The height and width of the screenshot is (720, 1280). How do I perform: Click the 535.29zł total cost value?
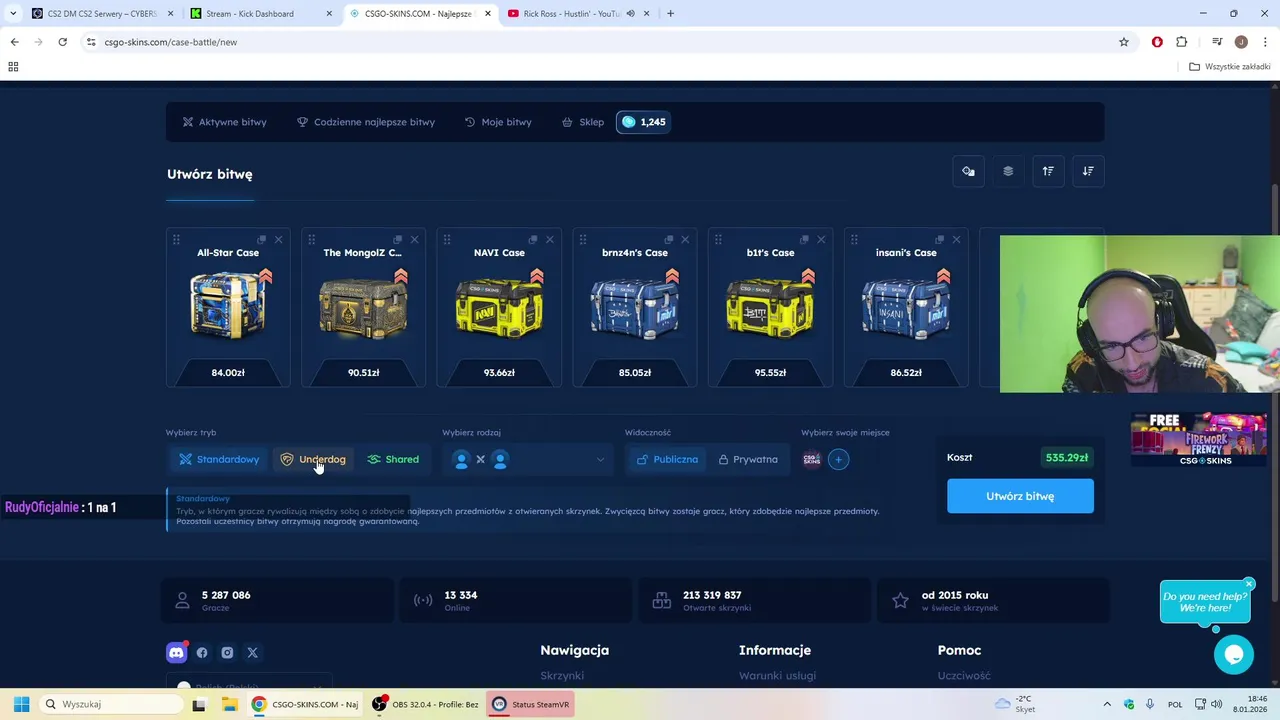(x=1067, y=458)
